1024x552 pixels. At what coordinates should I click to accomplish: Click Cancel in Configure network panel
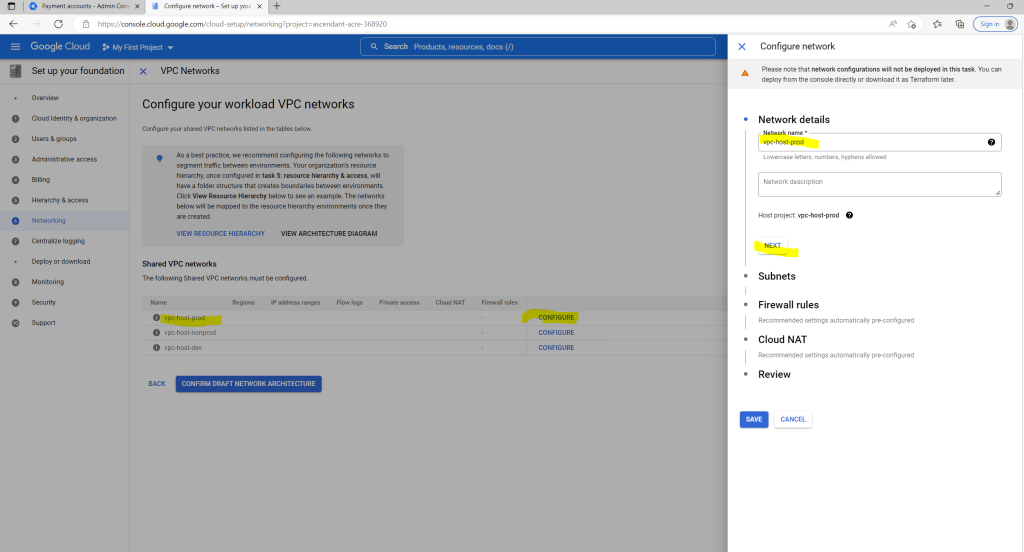[x=793, y=419]
